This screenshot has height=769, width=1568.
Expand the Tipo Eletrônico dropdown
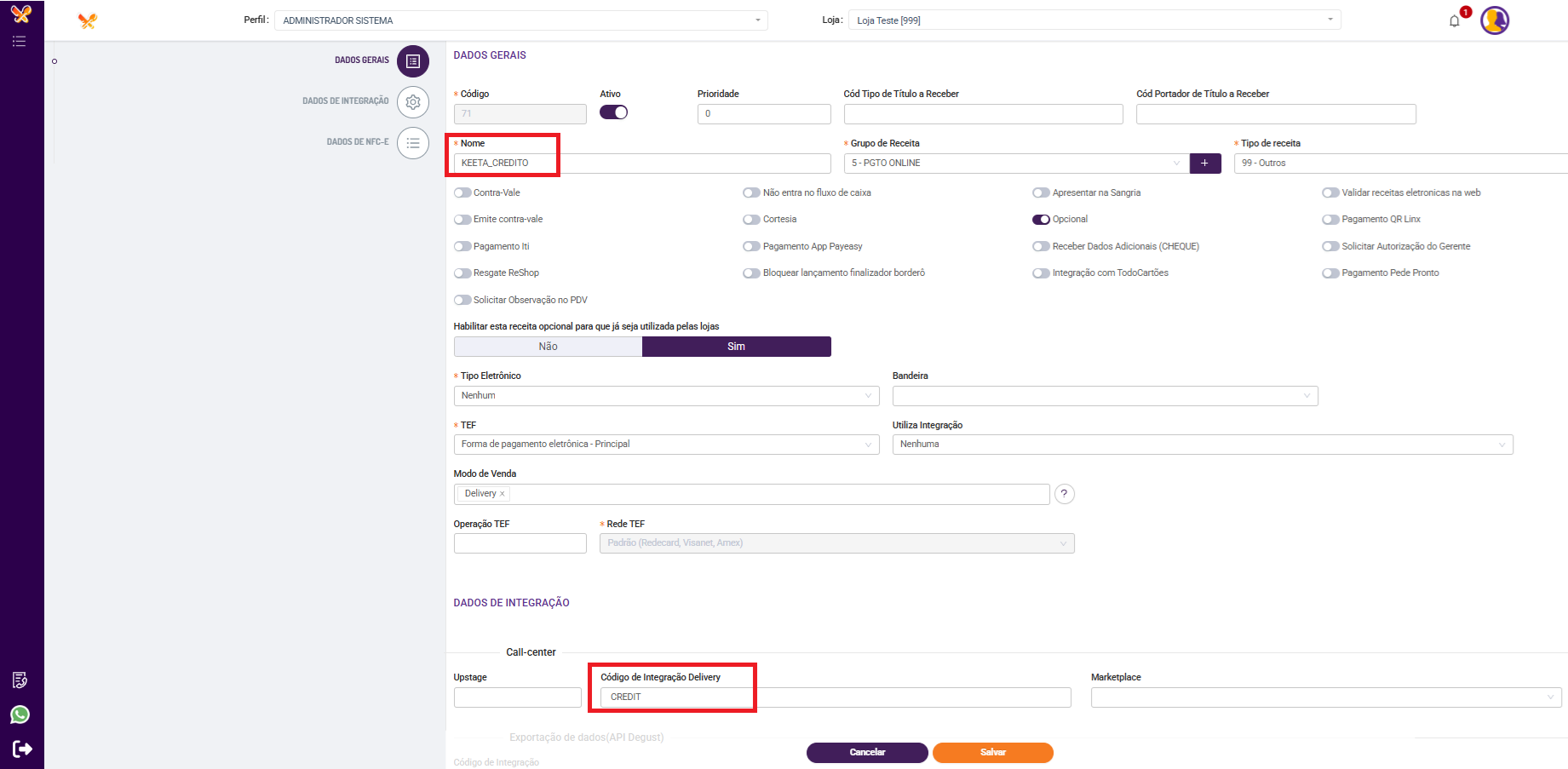[666, 396]
